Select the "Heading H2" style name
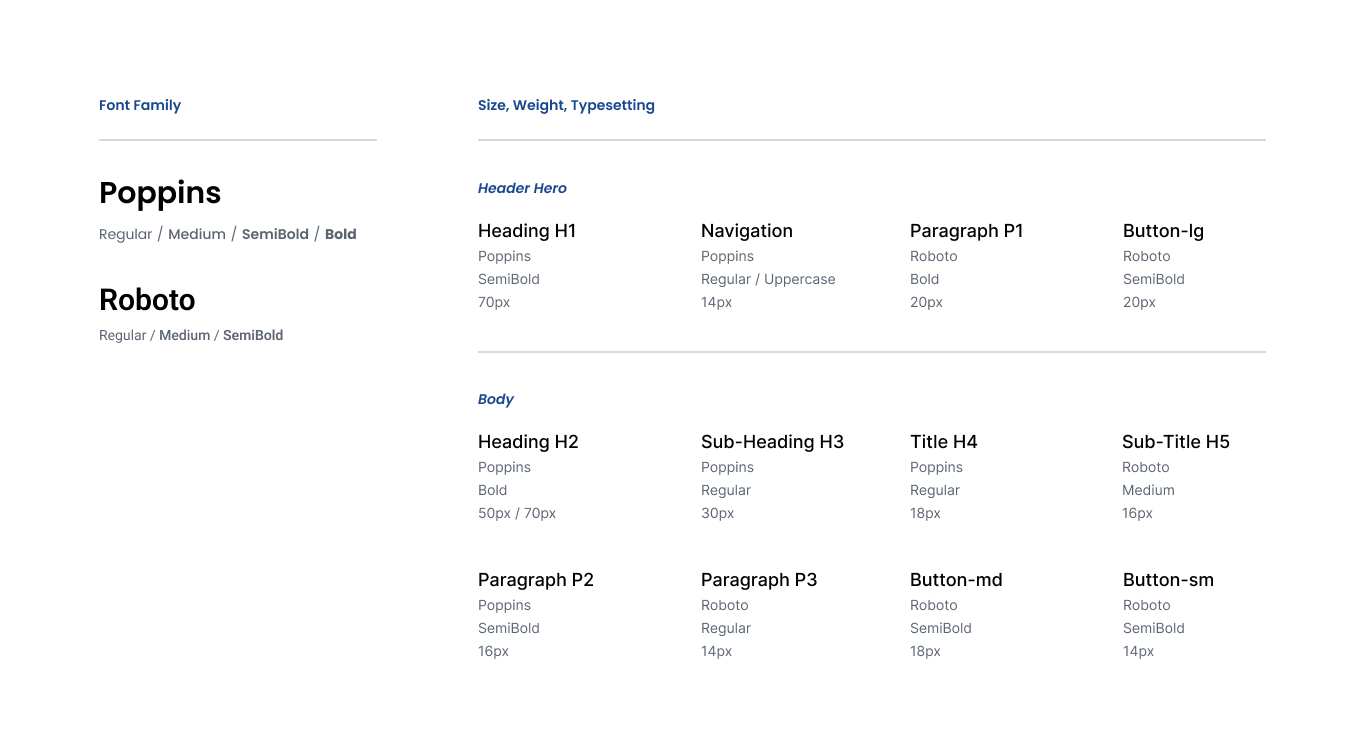The image size is (1366, 749). (528, 442)
